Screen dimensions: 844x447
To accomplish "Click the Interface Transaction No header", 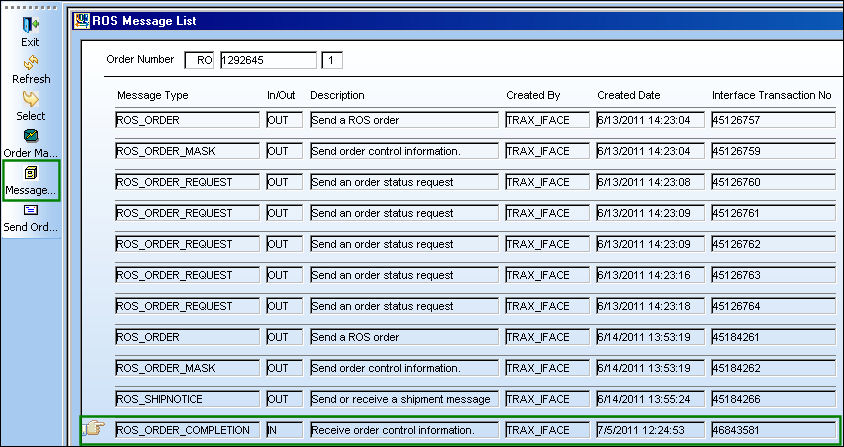I will click(772, 95).
